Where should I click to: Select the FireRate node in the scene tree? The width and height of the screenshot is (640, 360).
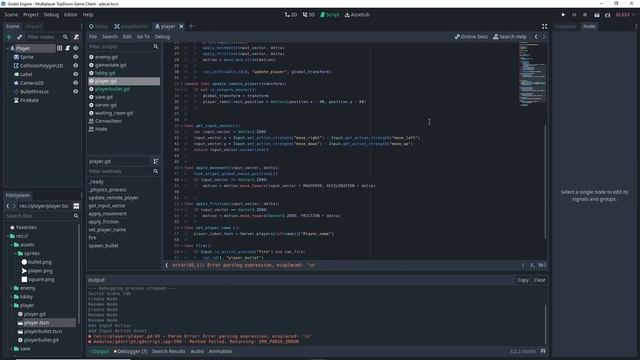(29, 100)
